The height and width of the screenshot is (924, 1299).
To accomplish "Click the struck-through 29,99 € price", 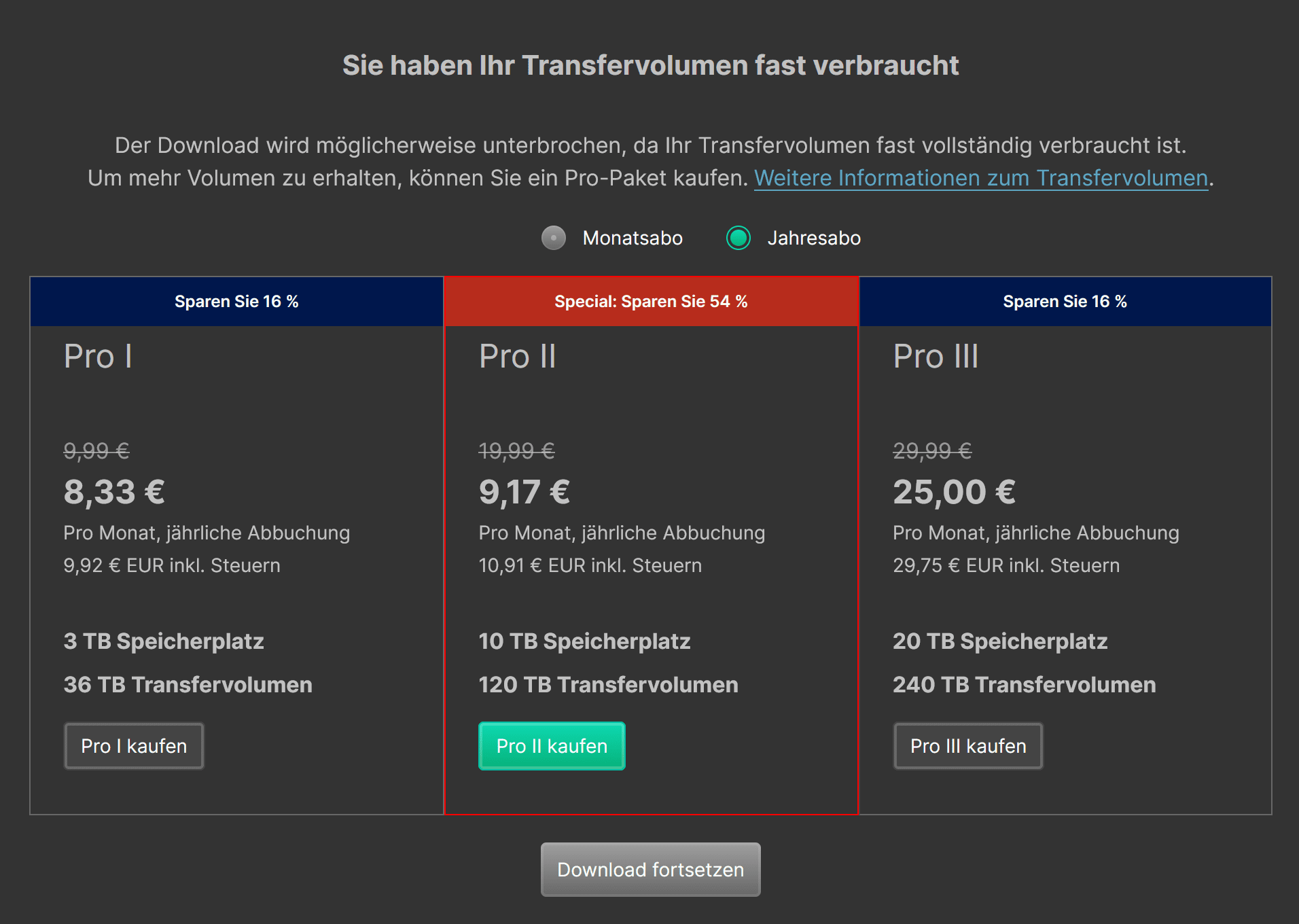I will [x=932, y=450].
